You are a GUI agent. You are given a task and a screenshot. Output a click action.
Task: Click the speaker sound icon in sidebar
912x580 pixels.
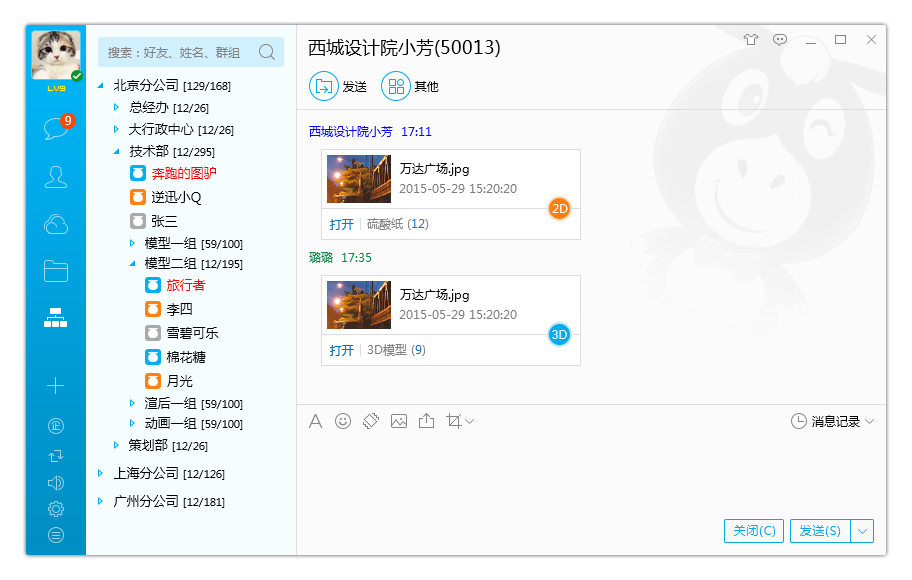click(56, 483)
